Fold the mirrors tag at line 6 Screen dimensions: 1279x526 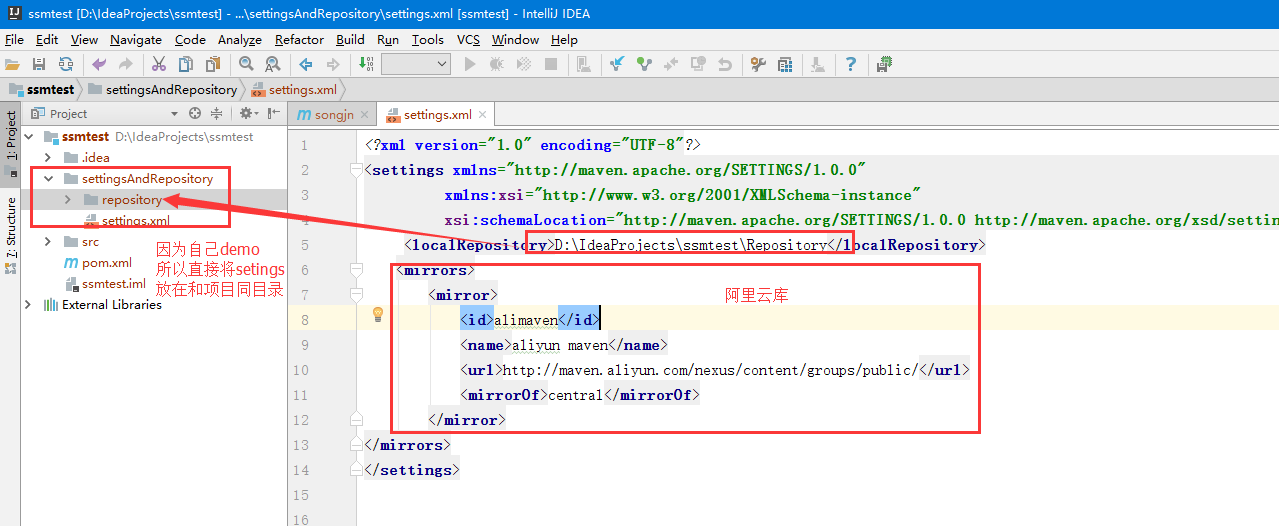point(355,270)
